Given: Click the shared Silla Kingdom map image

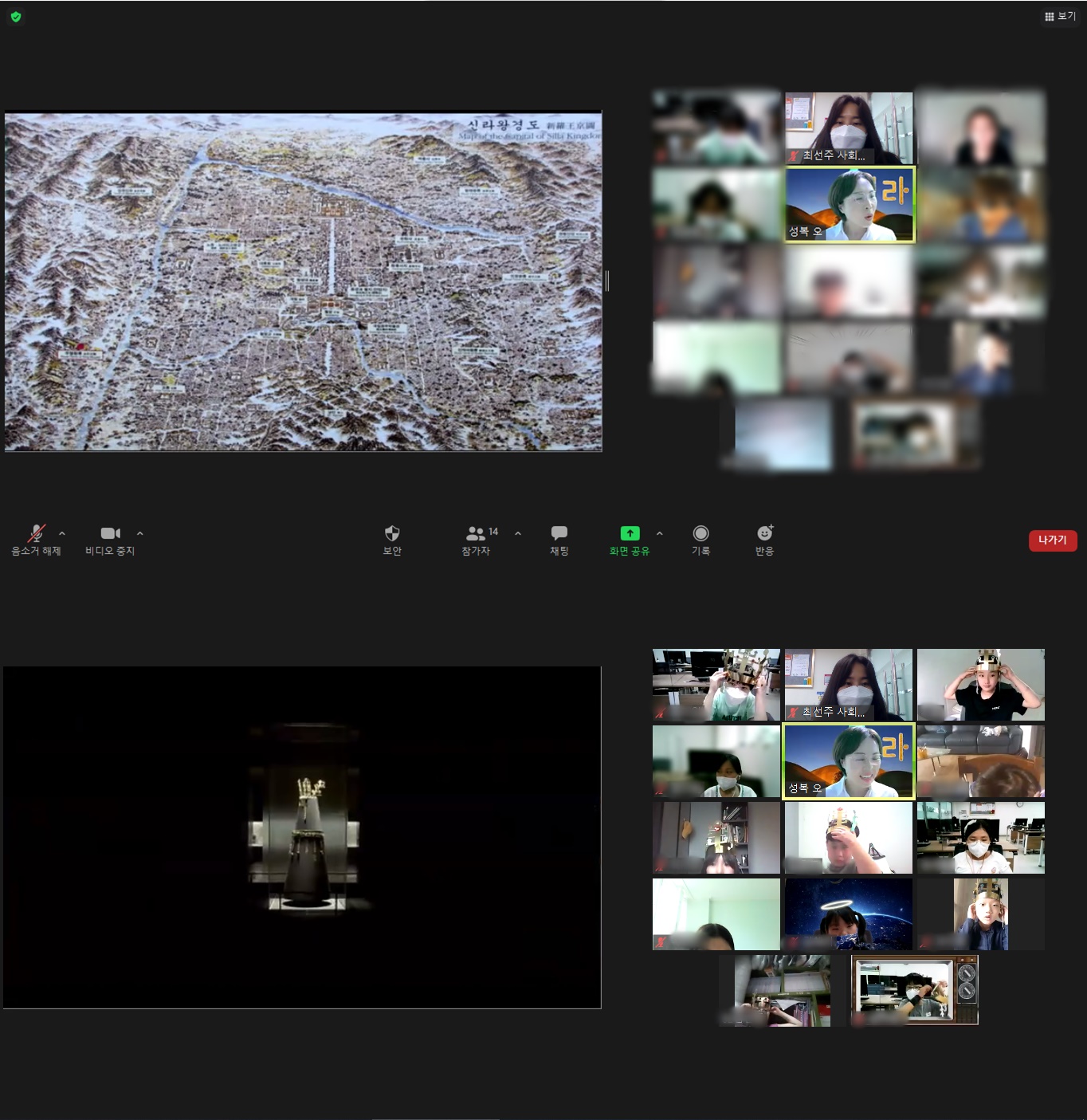Looking at the screenshot, I should pyautogui.click(x=303, y=281).
